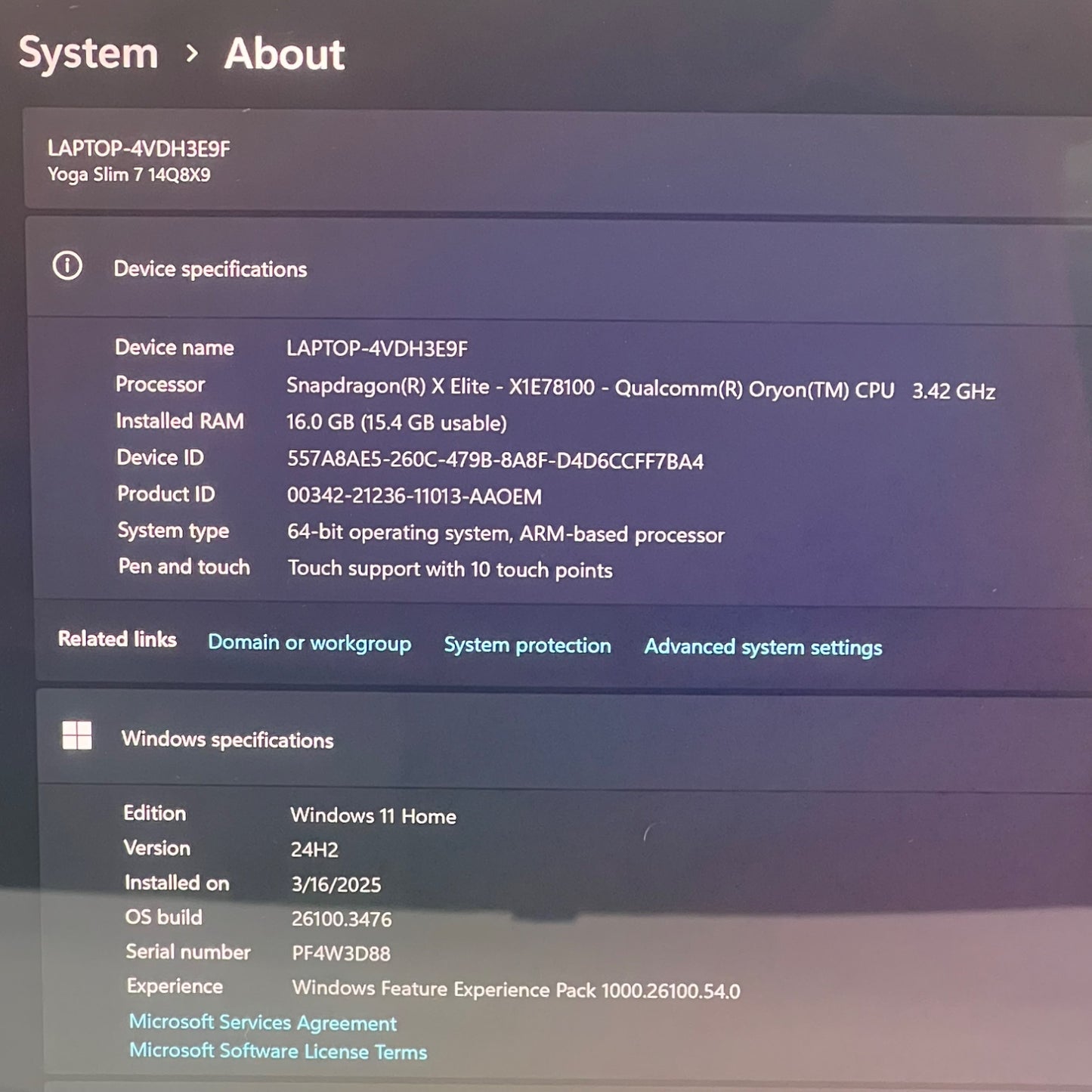
Task: Click the Device ID value text
Action: tap(495, 460)
